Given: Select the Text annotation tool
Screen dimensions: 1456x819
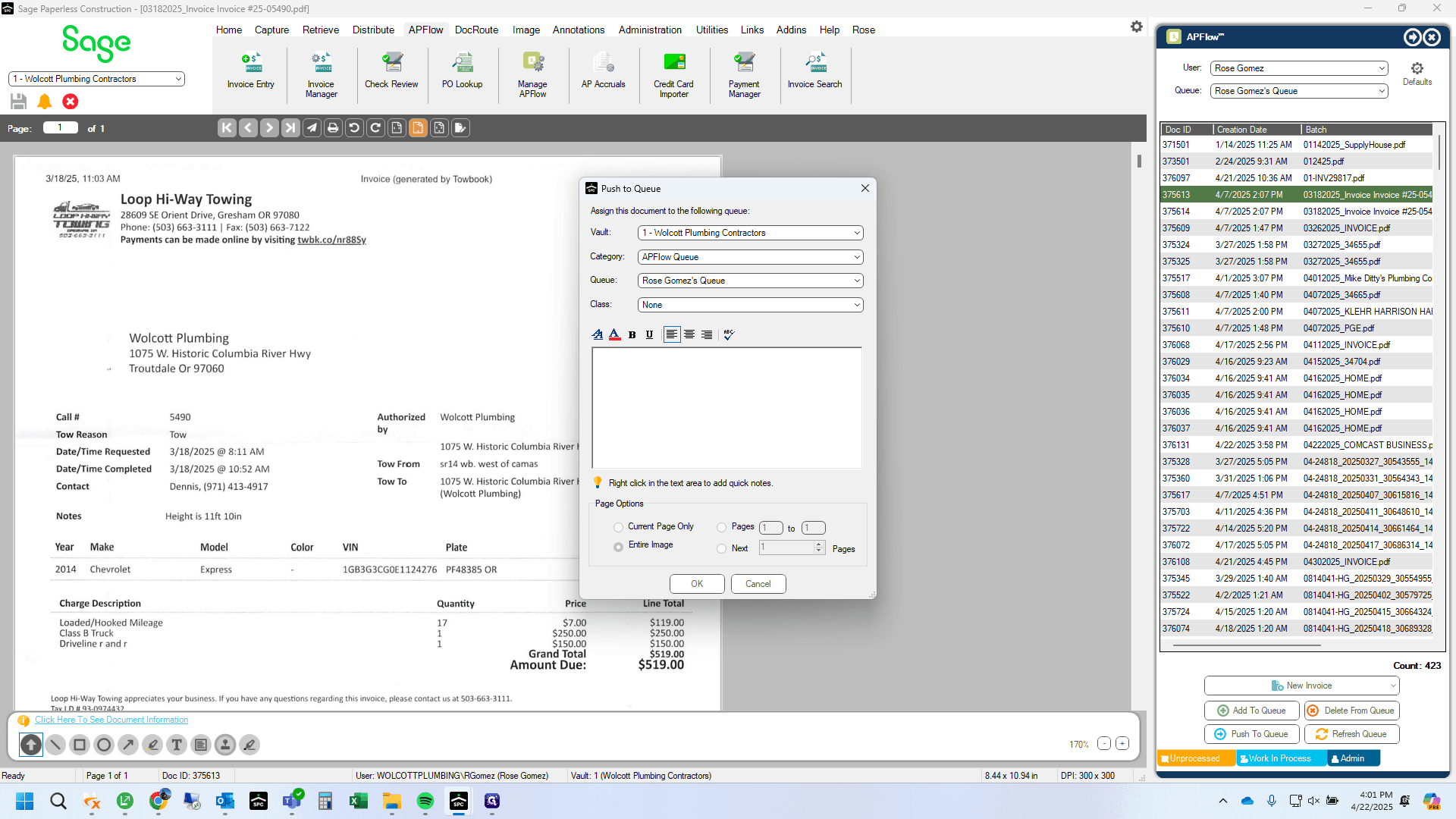Looking at the screenshot, I should [177, 745].
